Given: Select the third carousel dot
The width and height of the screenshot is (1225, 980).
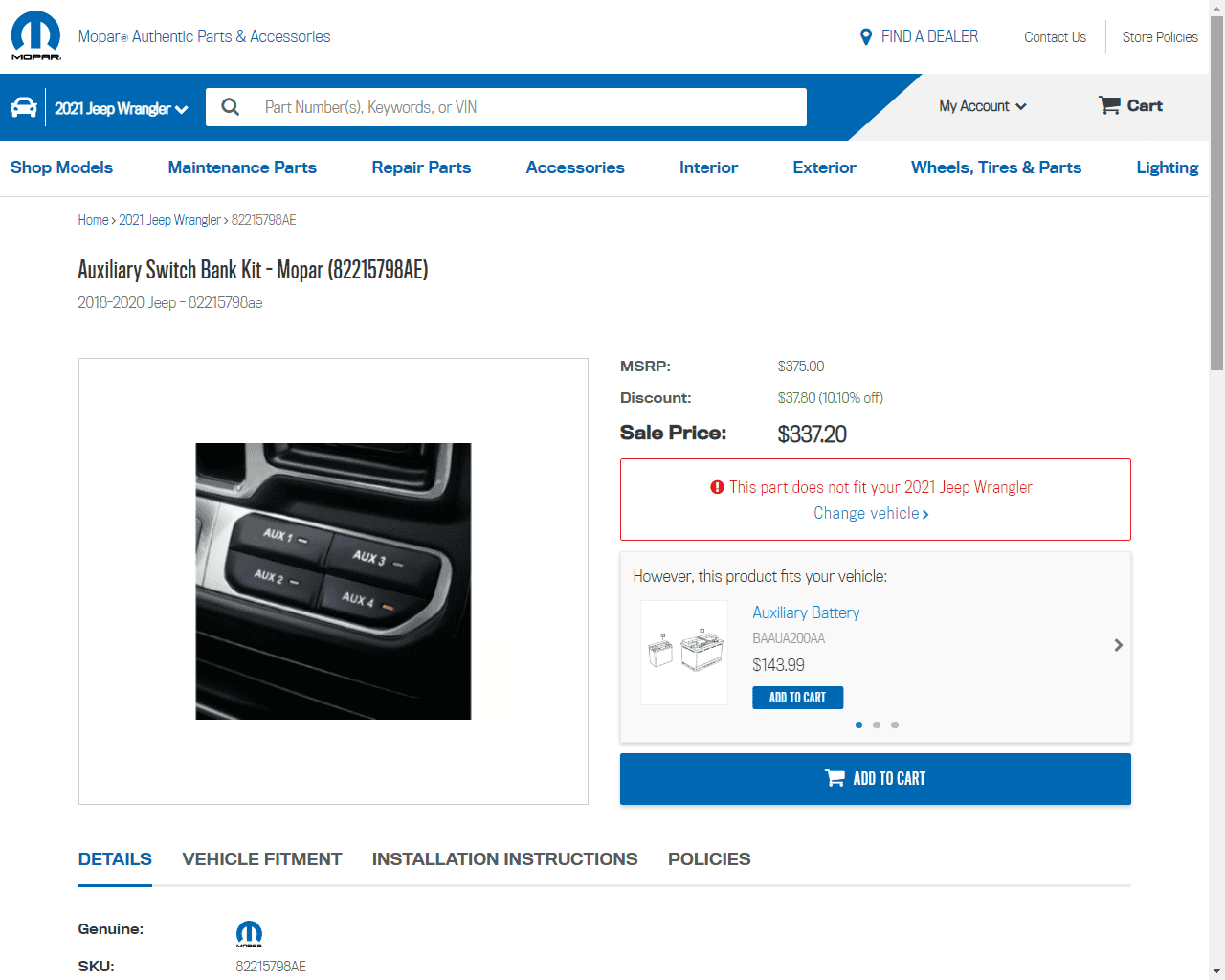Looking at the screenshot, I should coord(895,724).
